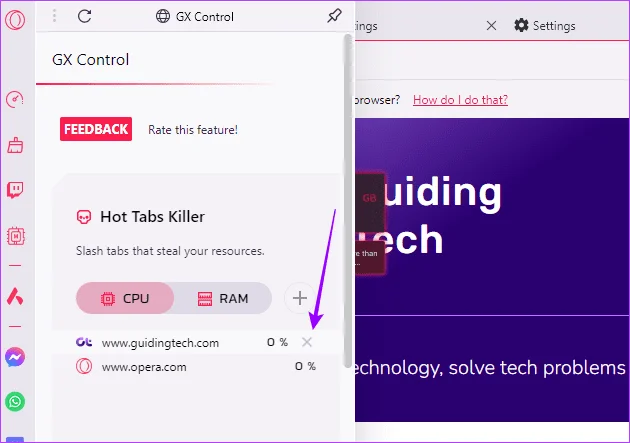Viewport: 630px width, 443px height.
Task: Switch to the Settings tab
Action: click(x=545, y=26)
